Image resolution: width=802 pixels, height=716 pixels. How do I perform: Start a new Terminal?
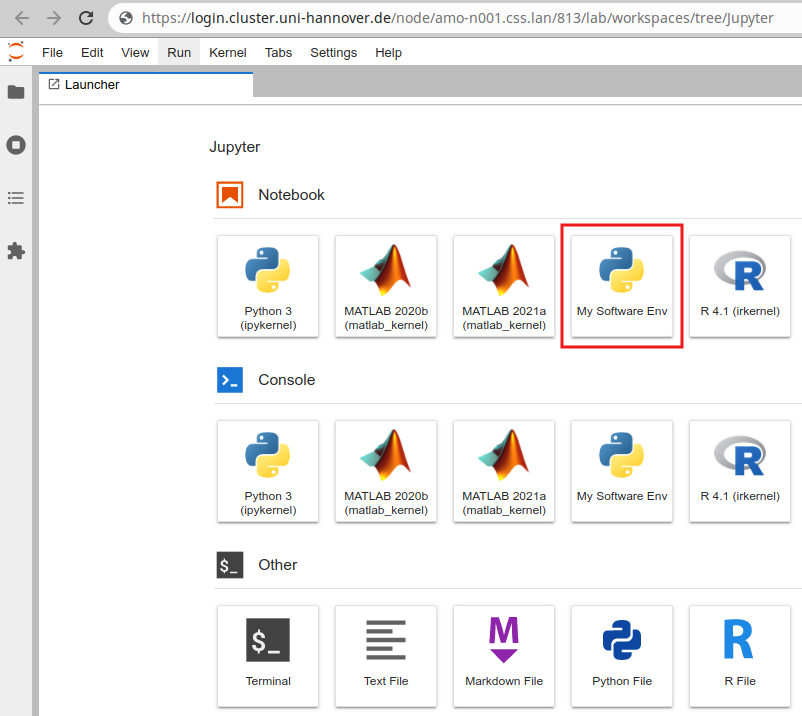[268, 656]
